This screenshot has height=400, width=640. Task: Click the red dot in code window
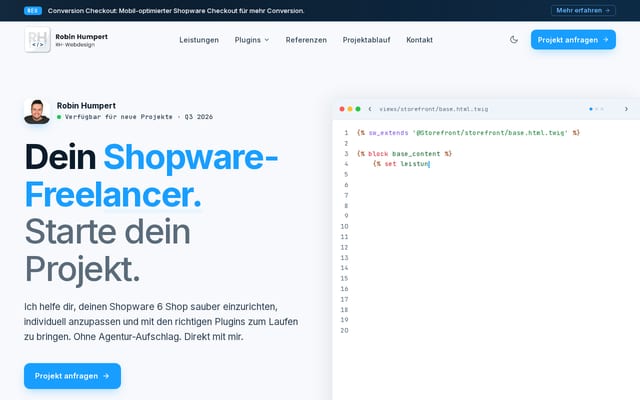[x=342, y=109]
